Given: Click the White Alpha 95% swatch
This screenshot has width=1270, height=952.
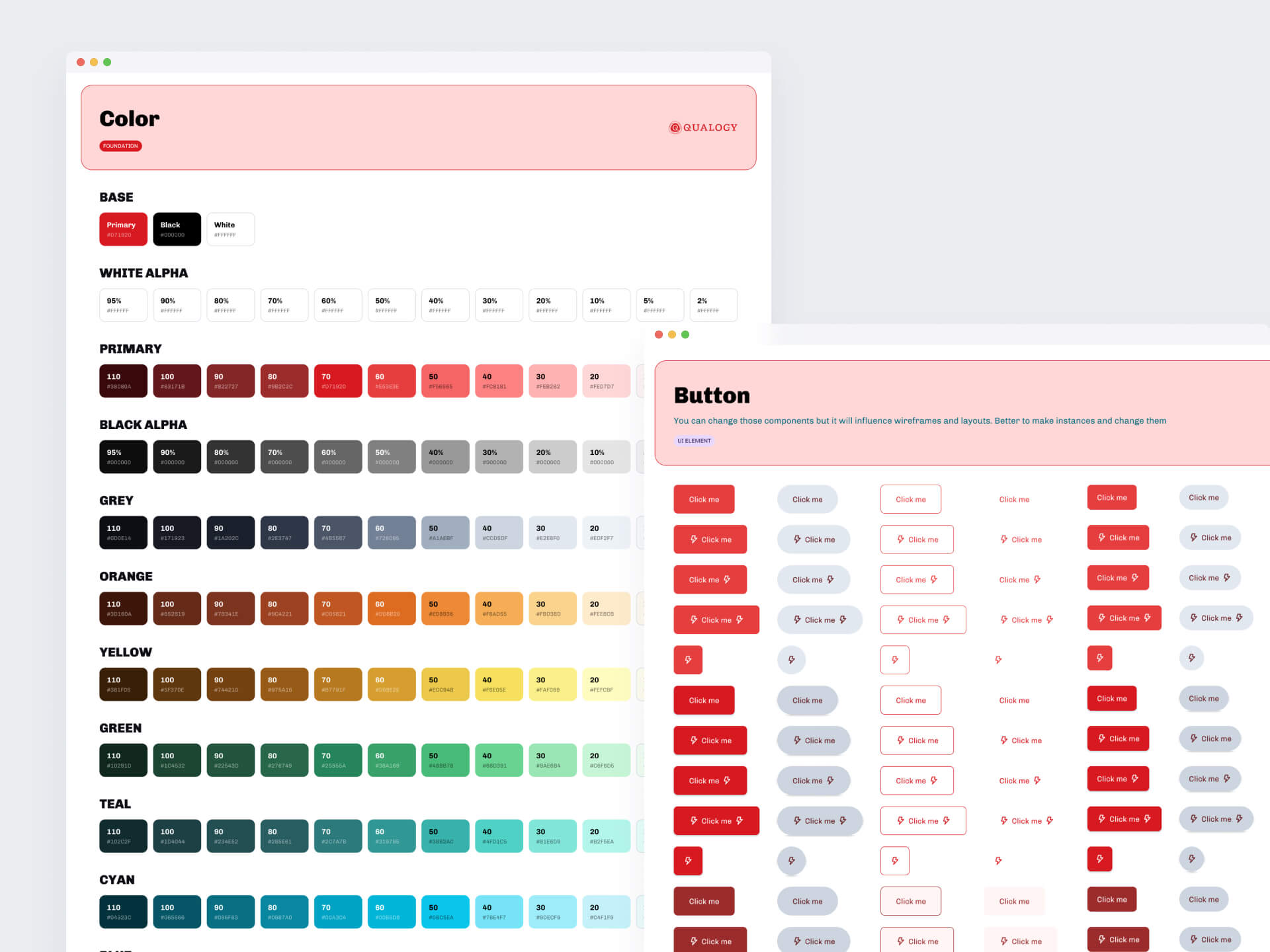Looking at the screenshot, I should tap(123, 305).
